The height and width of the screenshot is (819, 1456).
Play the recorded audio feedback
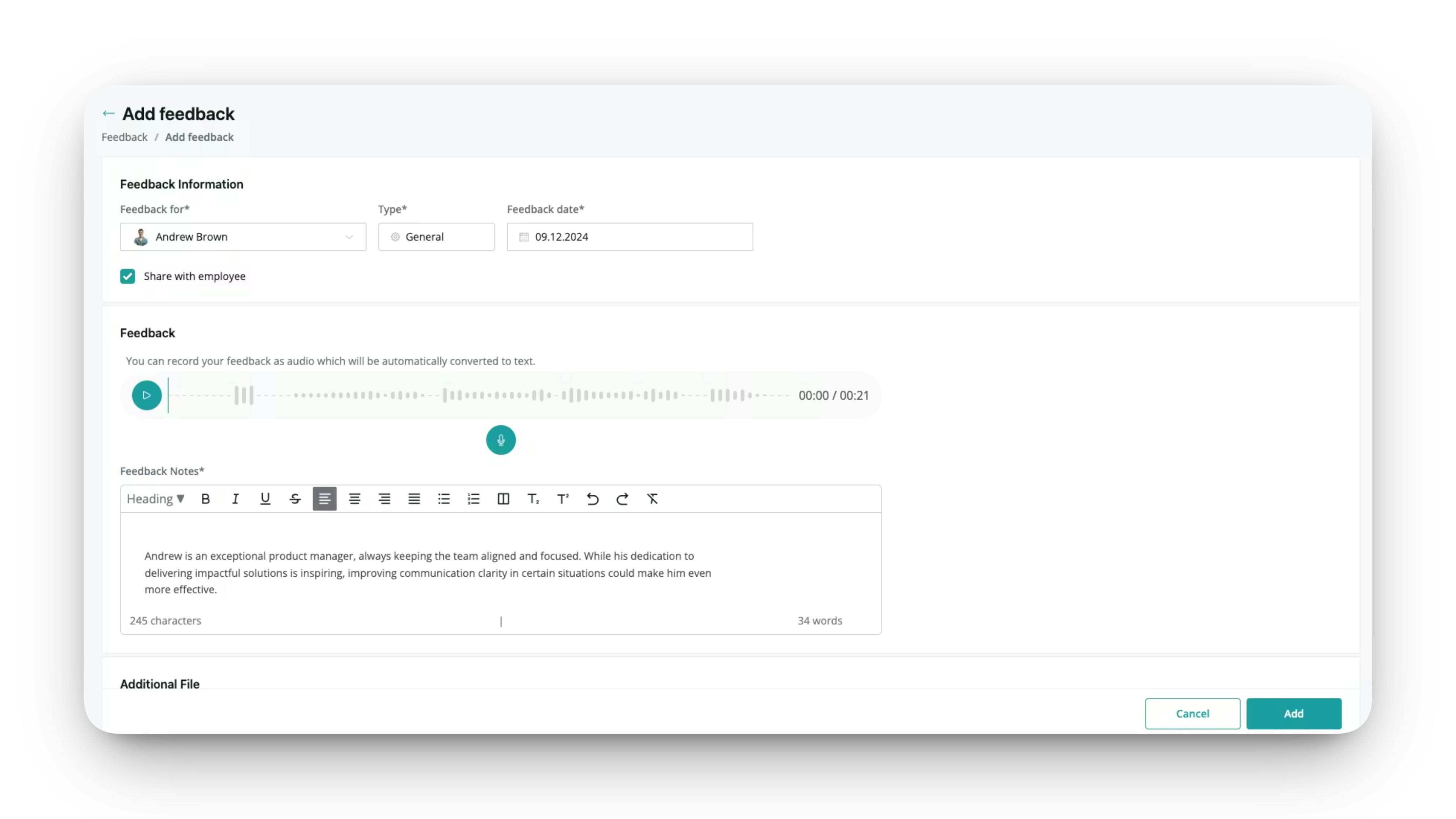pyautogui.click(x=147, y=395)
